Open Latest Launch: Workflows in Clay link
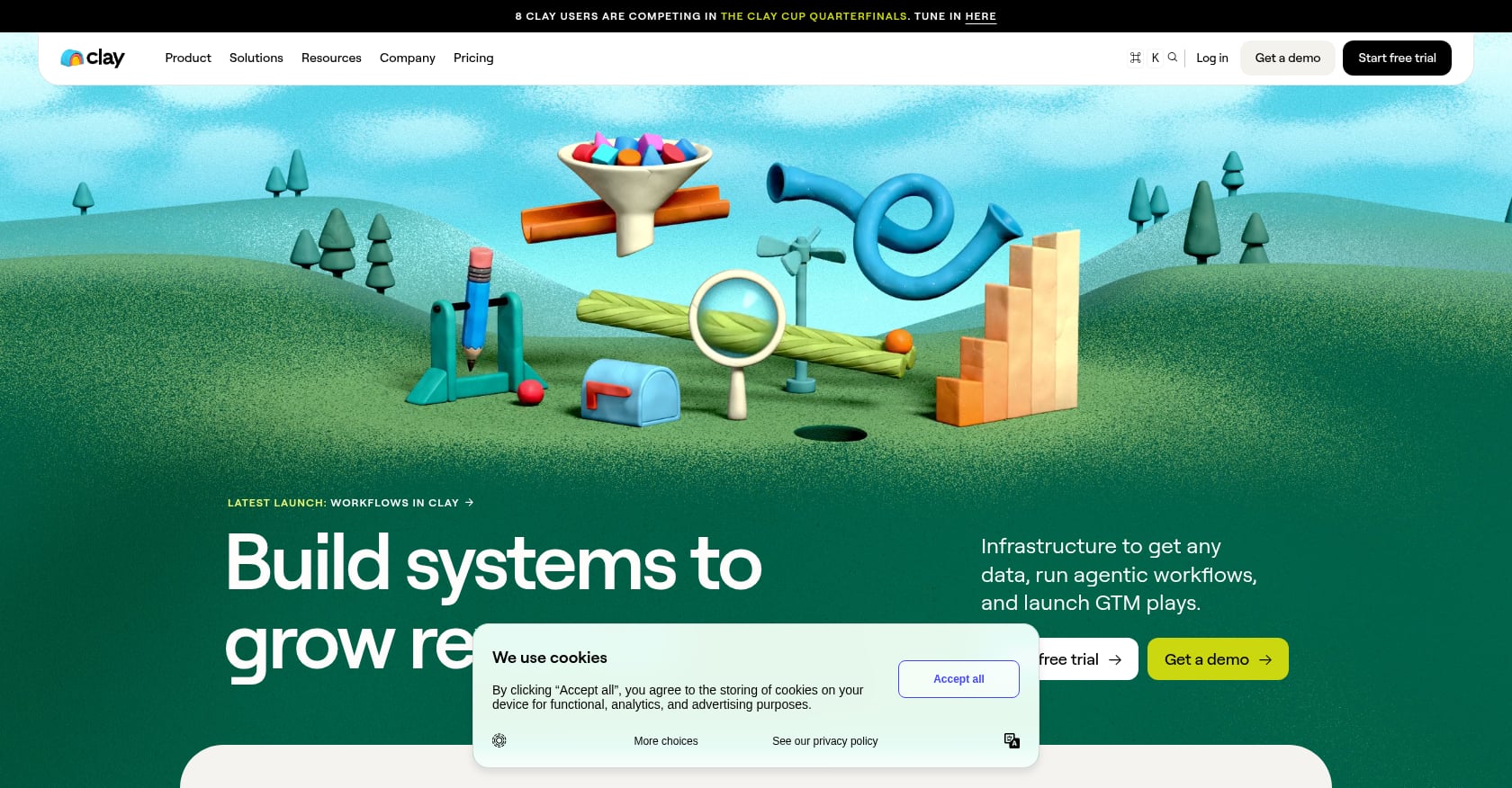 pyautogui.click(x=350, y=503)
